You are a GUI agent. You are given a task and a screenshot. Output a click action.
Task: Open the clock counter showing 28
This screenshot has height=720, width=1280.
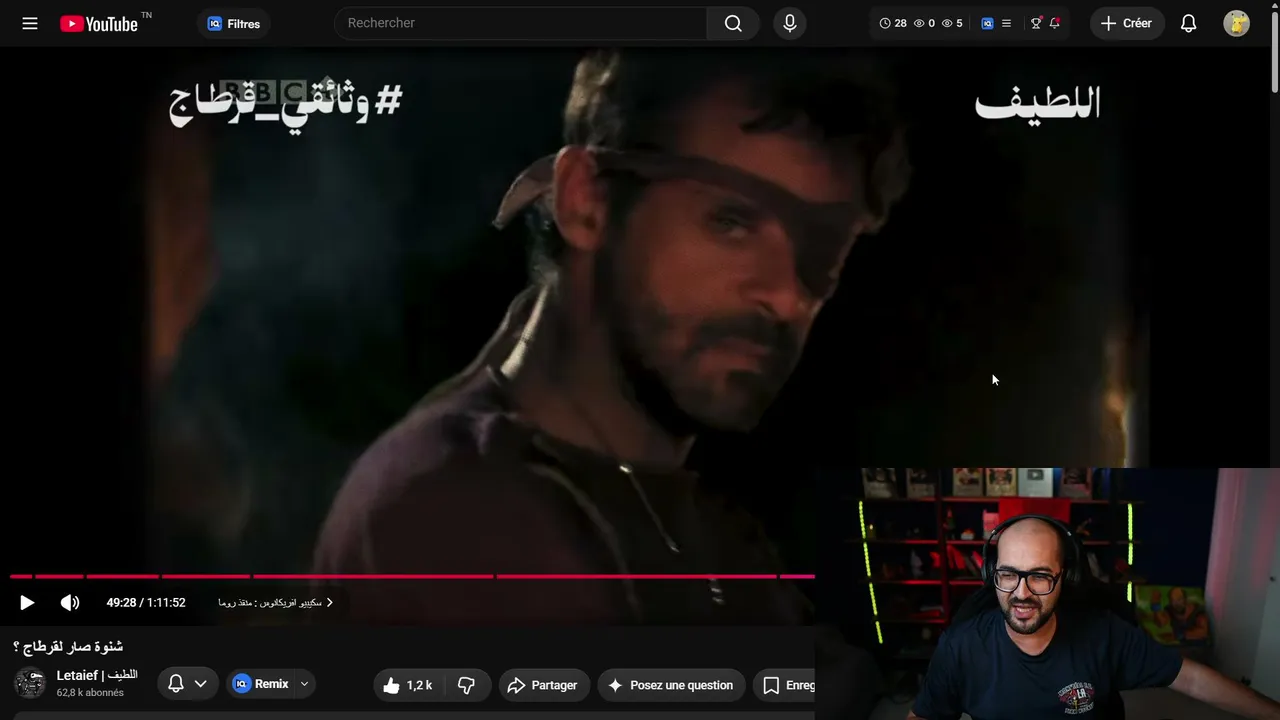[893, 23]
